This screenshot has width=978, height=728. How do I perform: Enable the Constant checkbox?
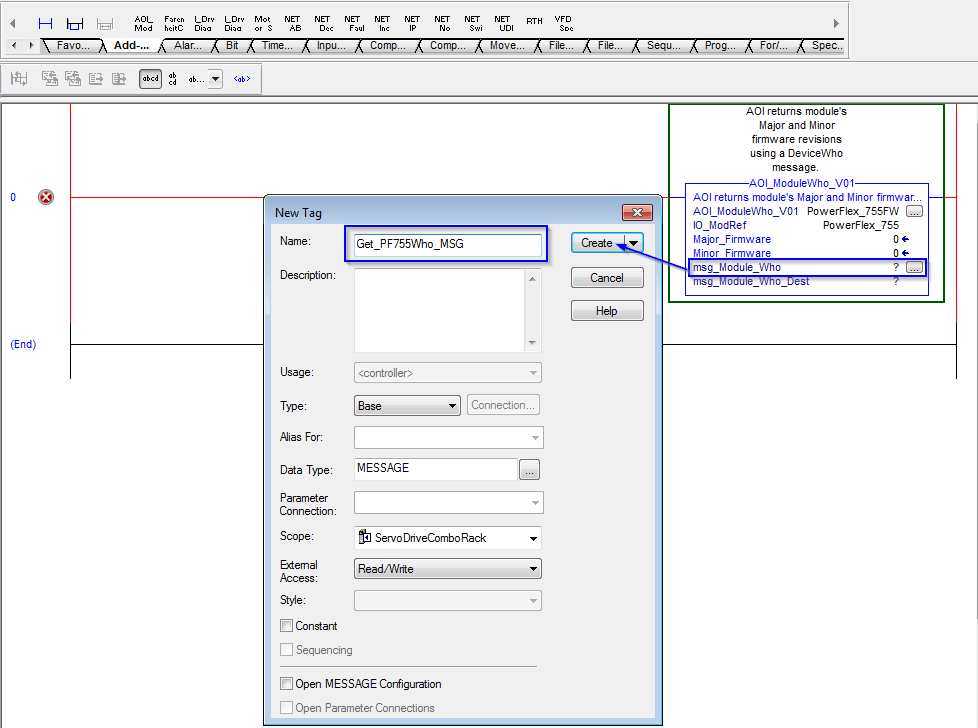pos(286,625)
